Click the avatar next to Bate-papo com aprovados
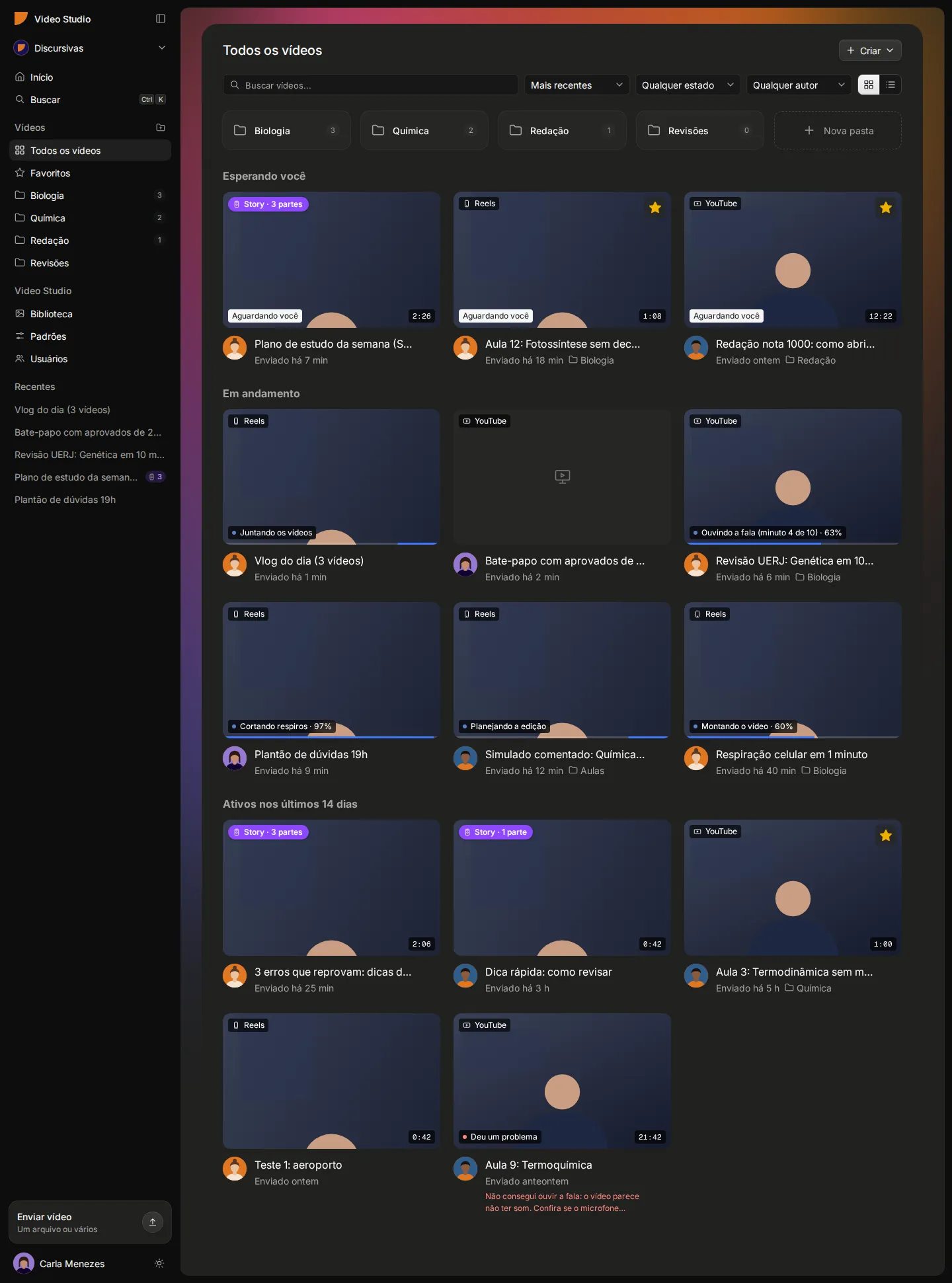 (465, 564)
